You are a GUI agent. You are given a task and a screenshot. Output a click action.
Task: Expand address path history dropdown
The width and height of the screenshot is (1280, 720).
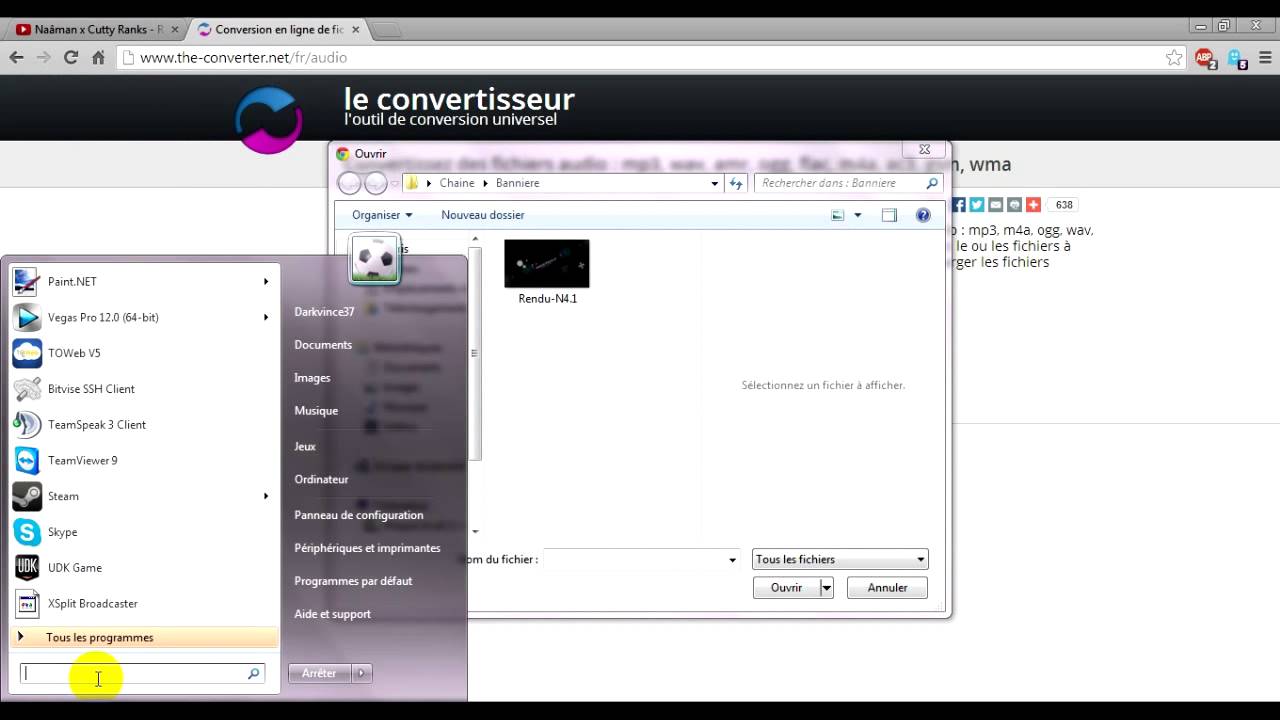[714, 183]
